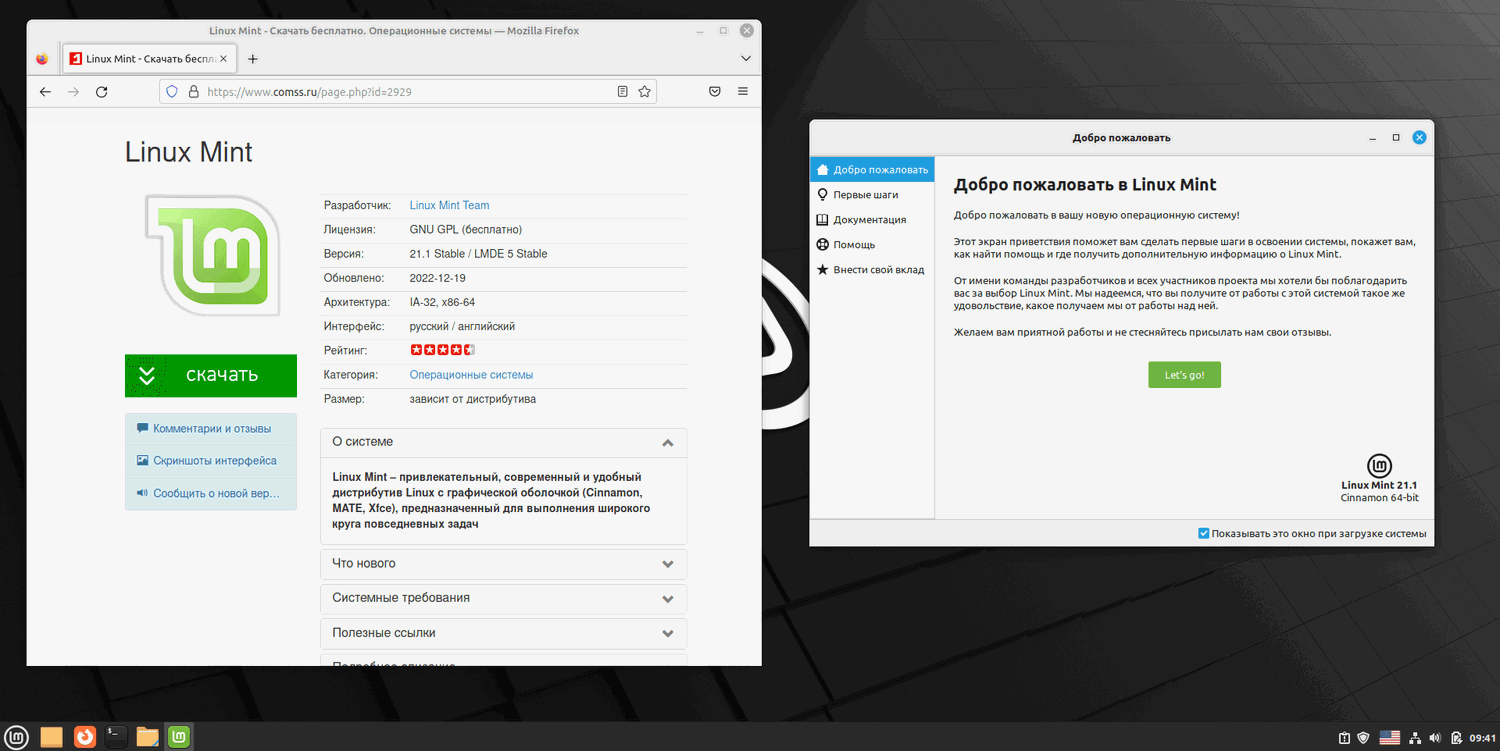Click the US keyboard layout flag
Viewport: 1500px width, 751px height.
click(x=1390, y=738)
